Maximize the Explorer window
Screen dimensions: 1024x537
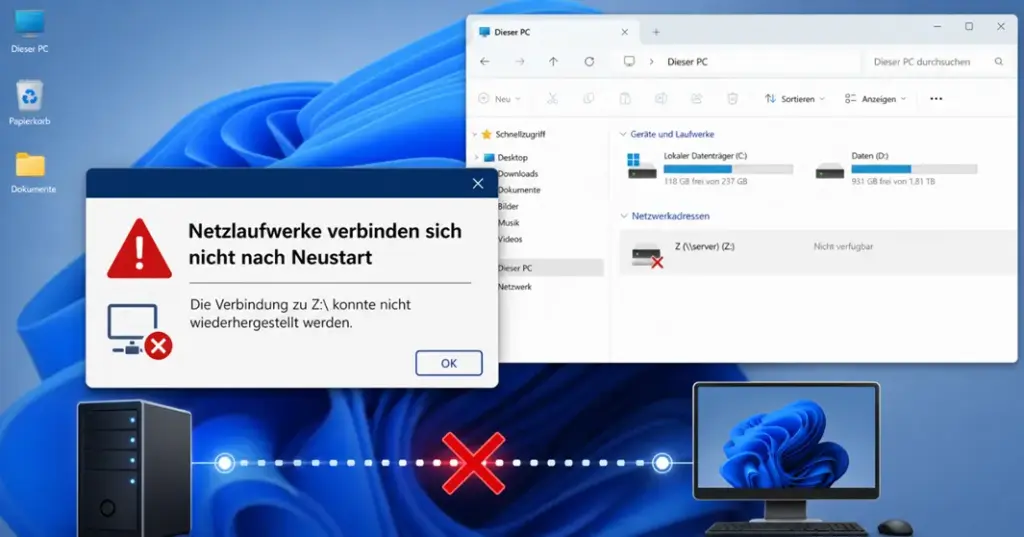click(x=969, y=27)
